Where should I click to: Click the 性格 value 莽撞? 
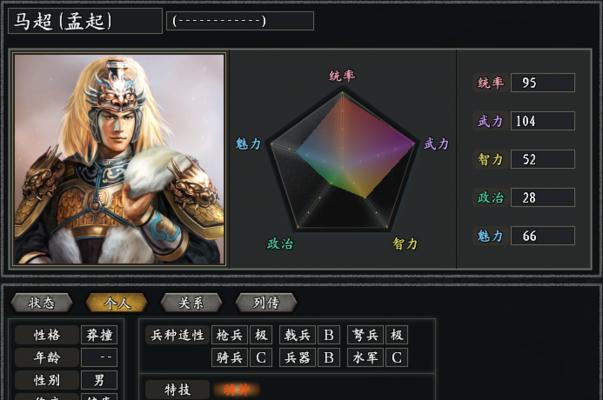coord(99,335)
